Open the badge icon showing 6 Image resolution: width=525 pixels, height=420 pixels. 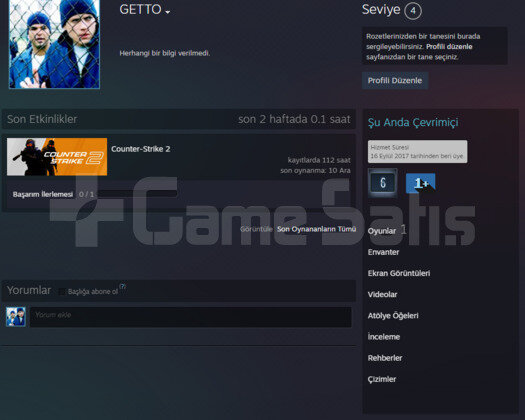pyautogui.click(x=383, y=183)
